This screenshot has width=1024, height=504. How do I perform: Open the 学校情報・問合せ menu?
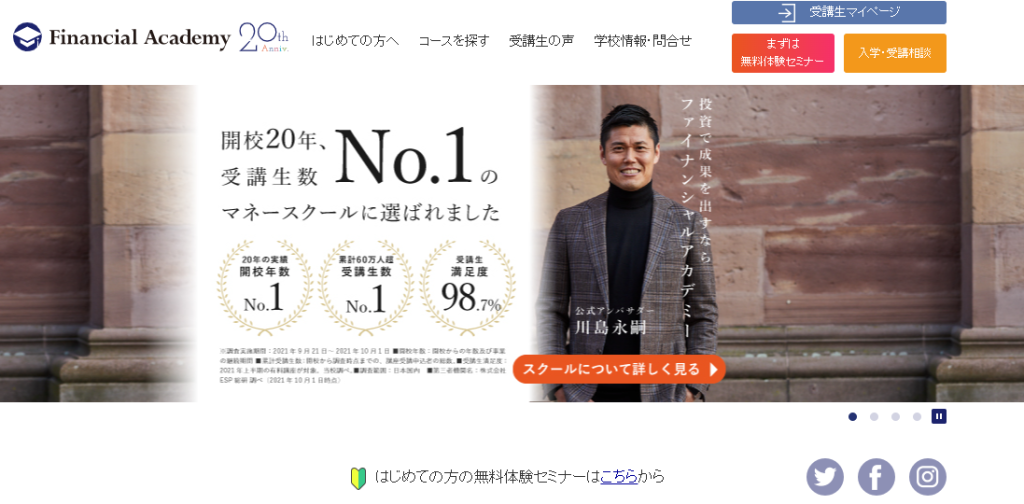coord(643,40)
